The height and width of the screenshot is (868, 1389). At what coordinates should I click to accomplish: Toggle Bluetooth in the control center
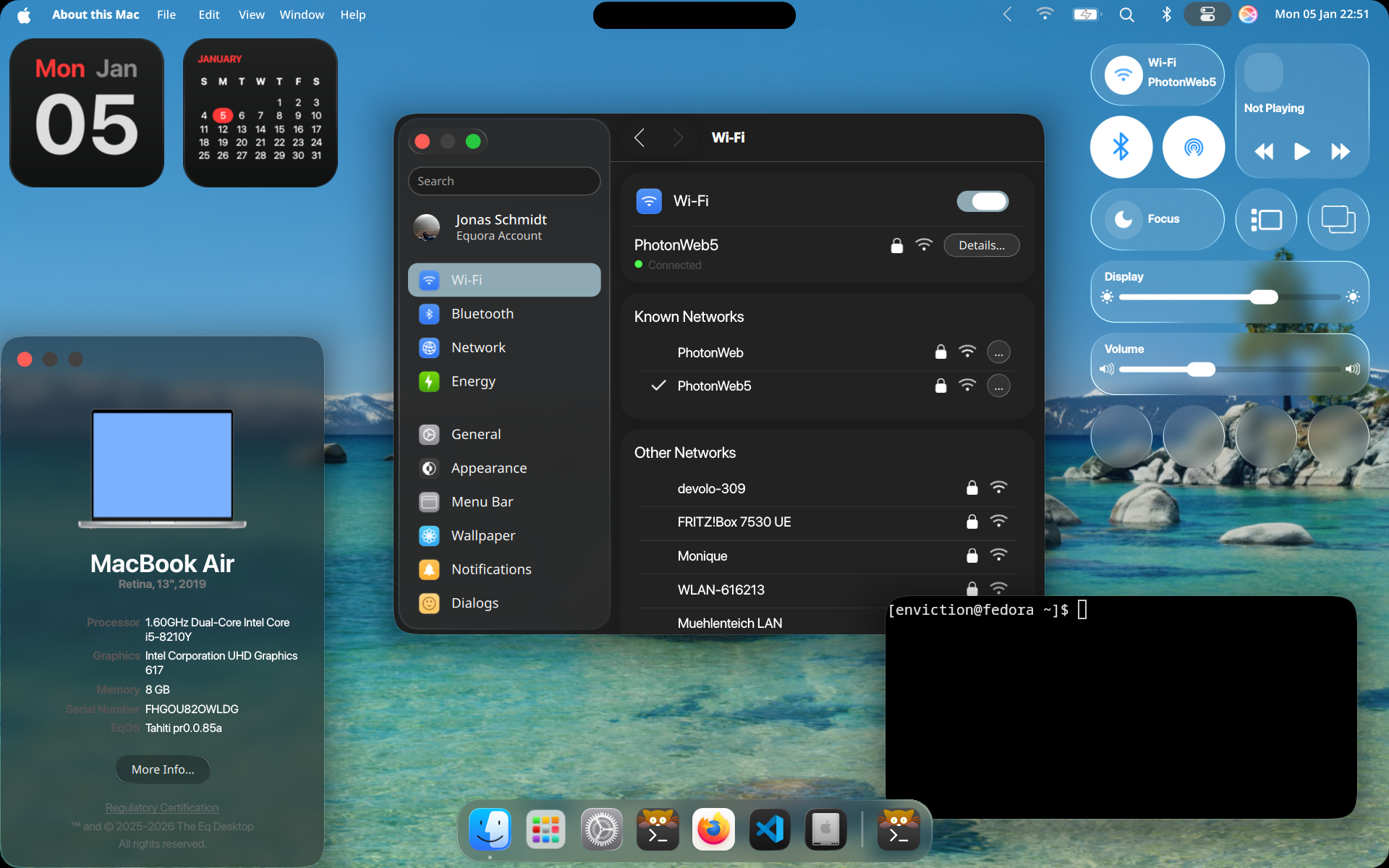1121,148
